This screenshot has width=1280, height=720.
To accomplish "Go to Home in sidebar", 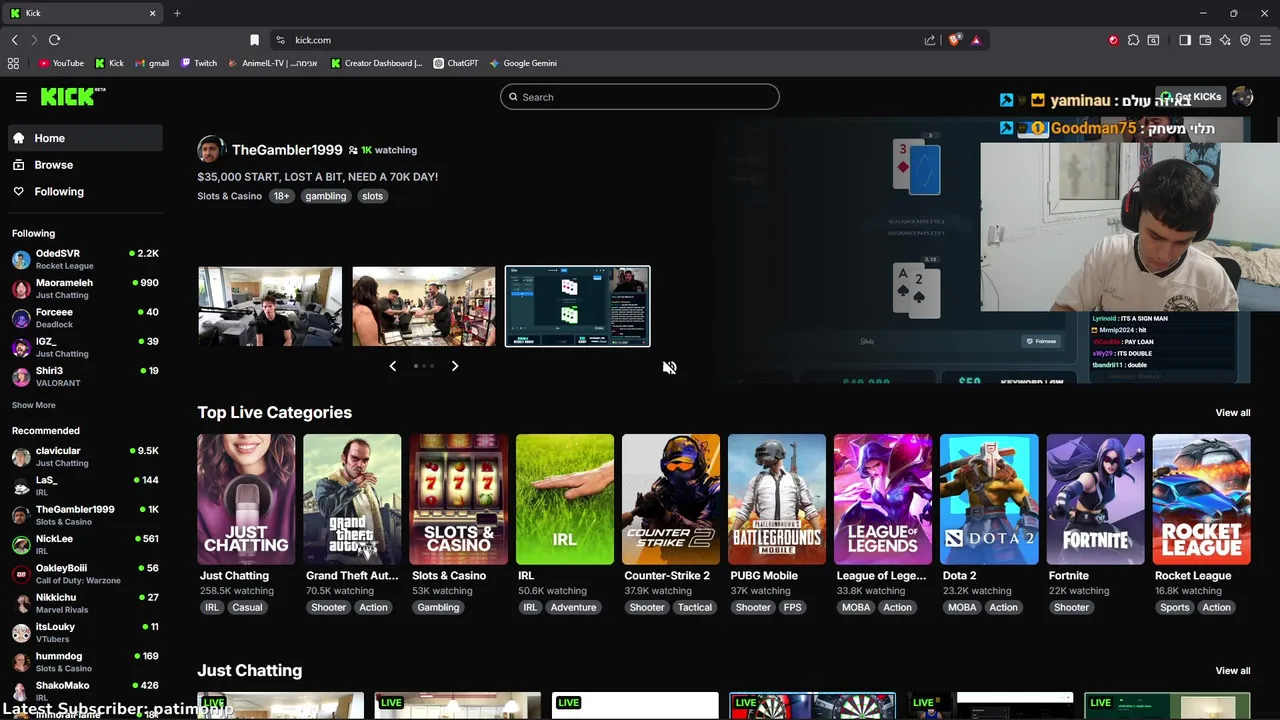I will [x=84, y=138].
